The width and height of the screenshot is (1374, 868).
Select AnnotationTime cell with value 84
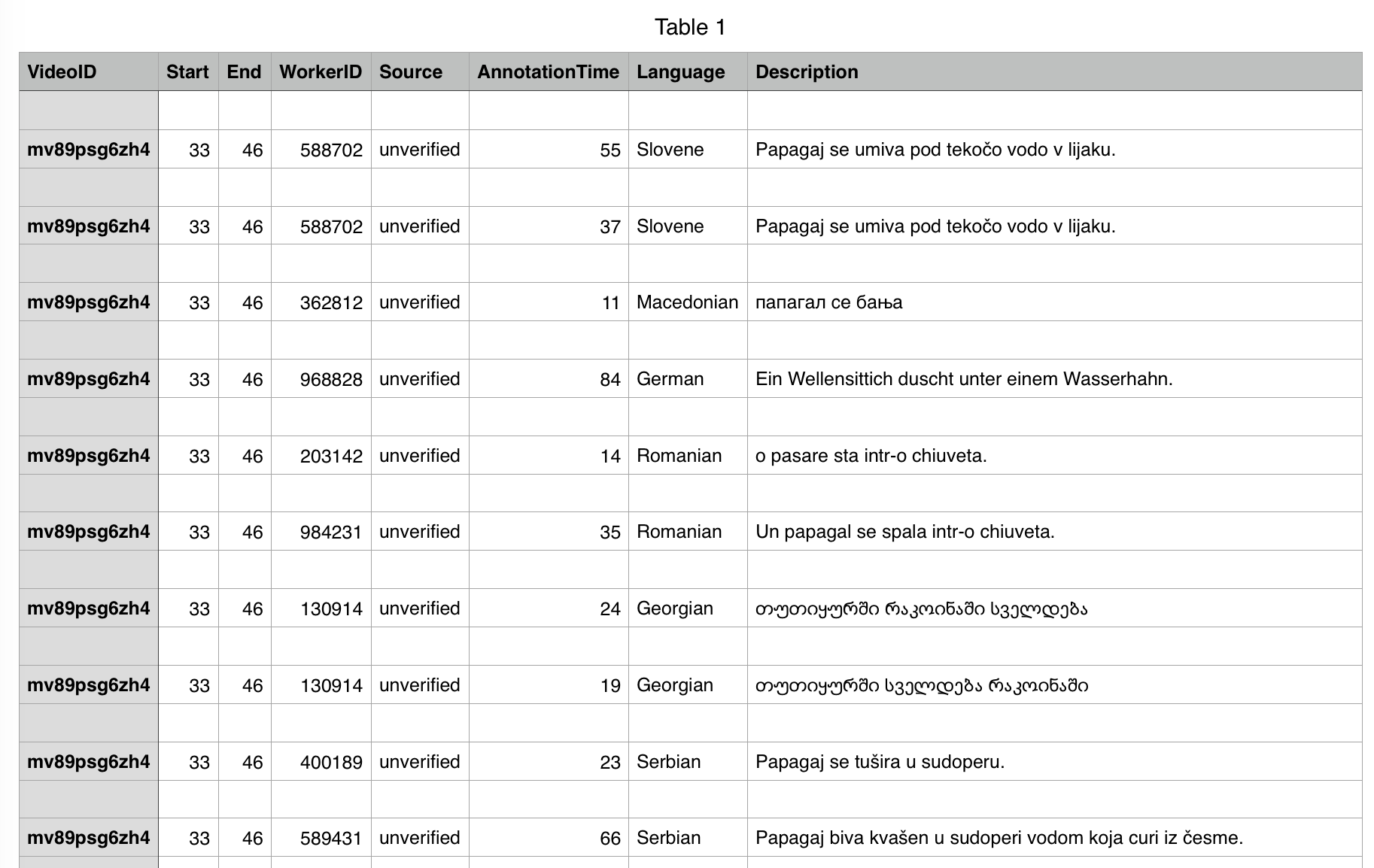pos(549,378)
